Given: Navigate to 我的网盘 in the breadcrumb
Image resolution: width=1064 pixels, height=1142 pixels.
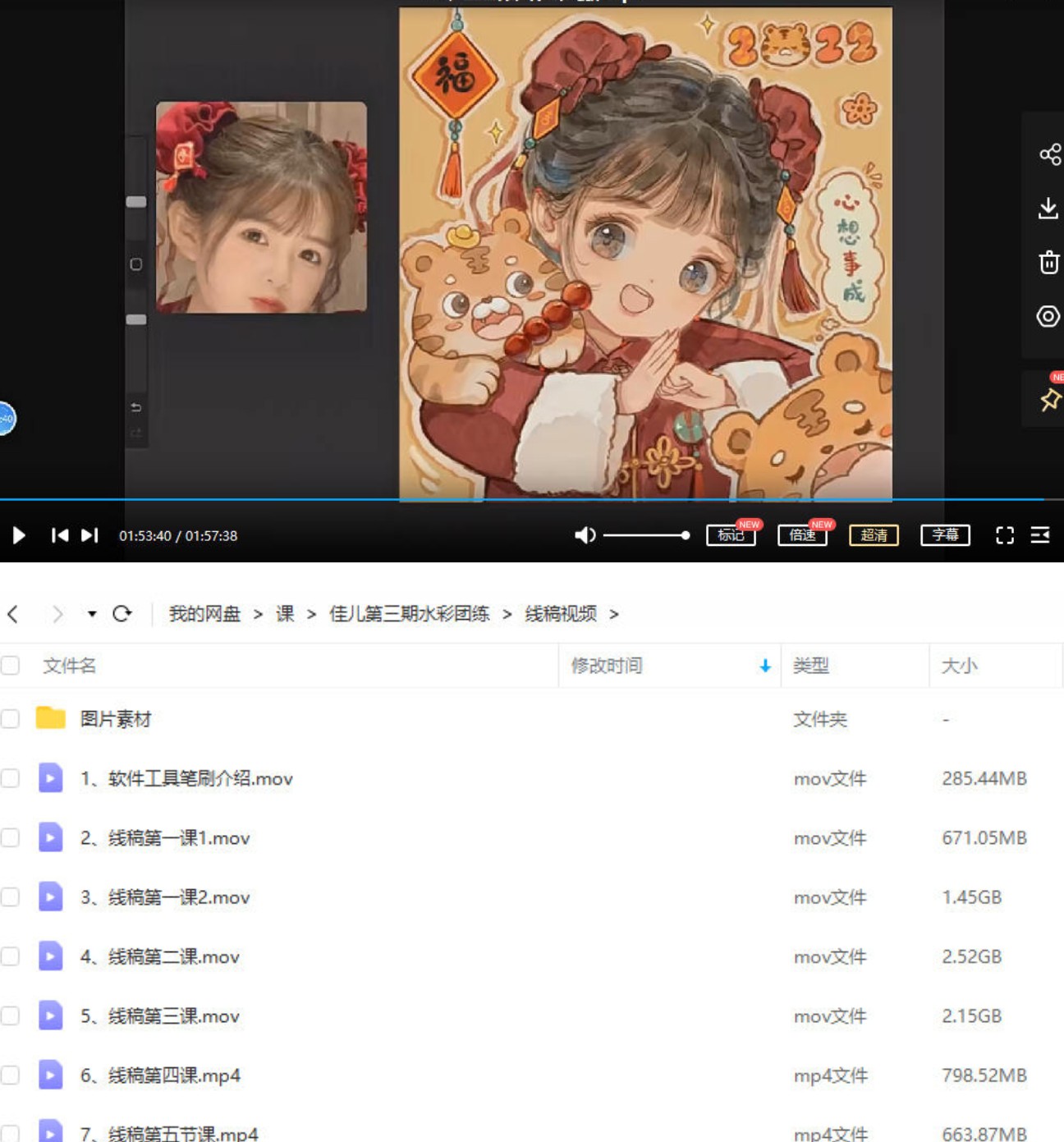Looking at the screenshot, I should [x=204, y=613].
